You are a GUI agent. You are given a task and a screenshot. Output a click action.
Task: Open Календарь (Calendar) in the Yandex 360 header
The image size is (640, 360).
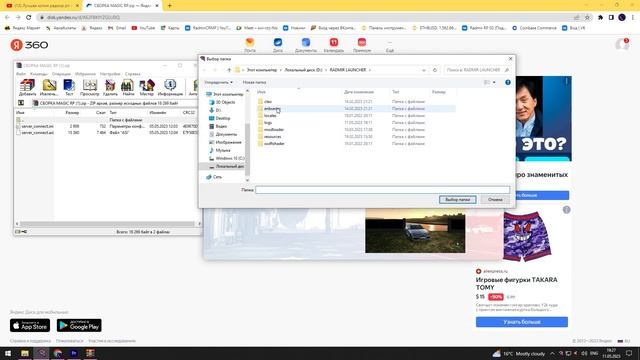pyautogui.click(x=333, y=45)
